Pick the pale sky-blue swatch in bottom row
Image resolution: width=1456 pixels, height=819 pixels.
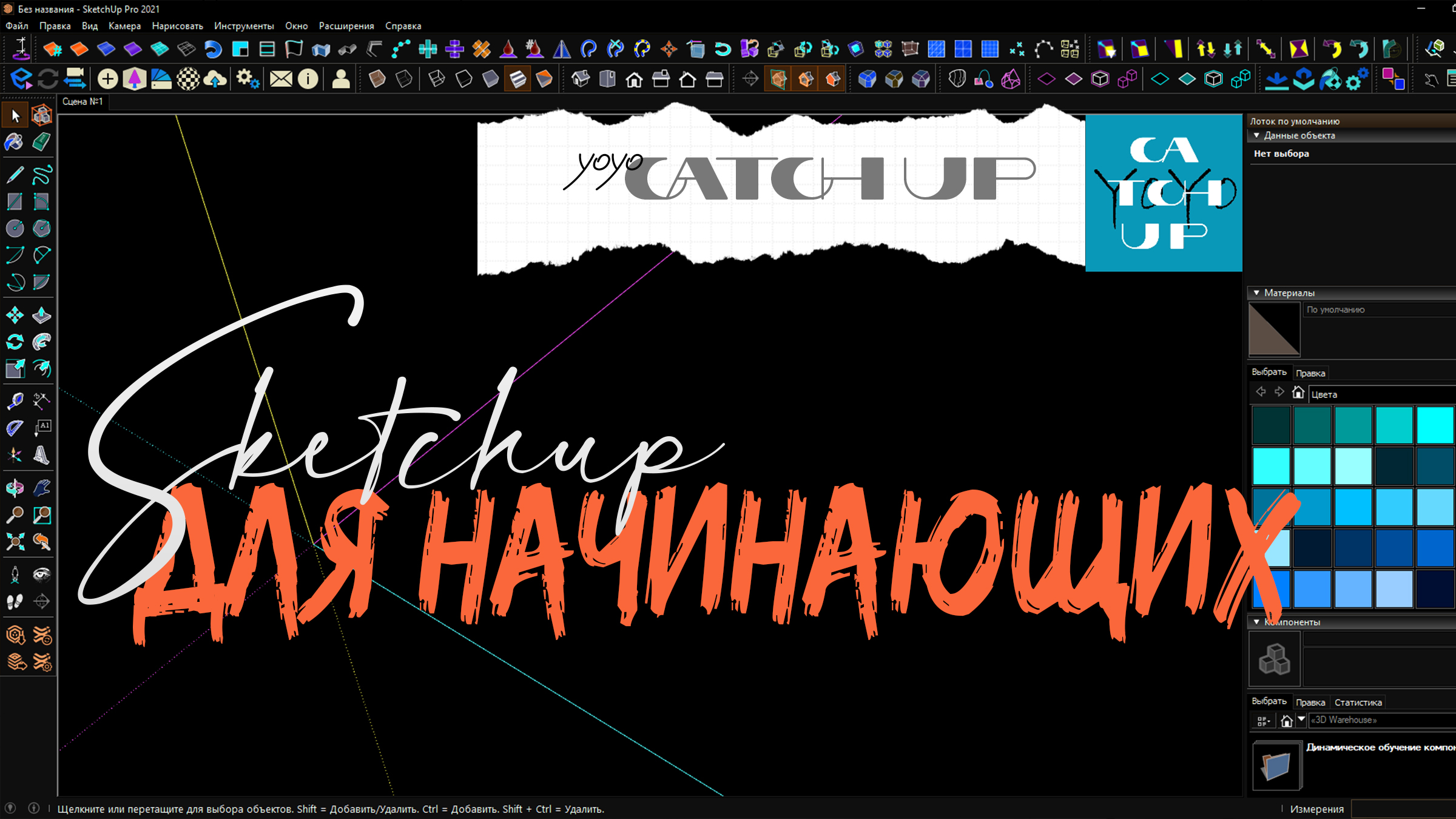(x=1394, y=588)
